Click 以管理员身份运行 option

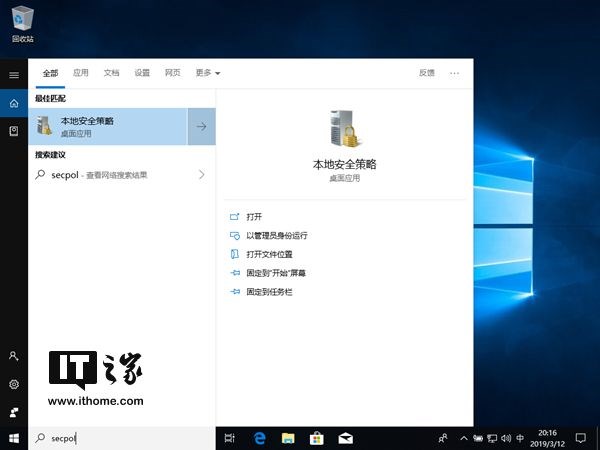coord(277,236)
